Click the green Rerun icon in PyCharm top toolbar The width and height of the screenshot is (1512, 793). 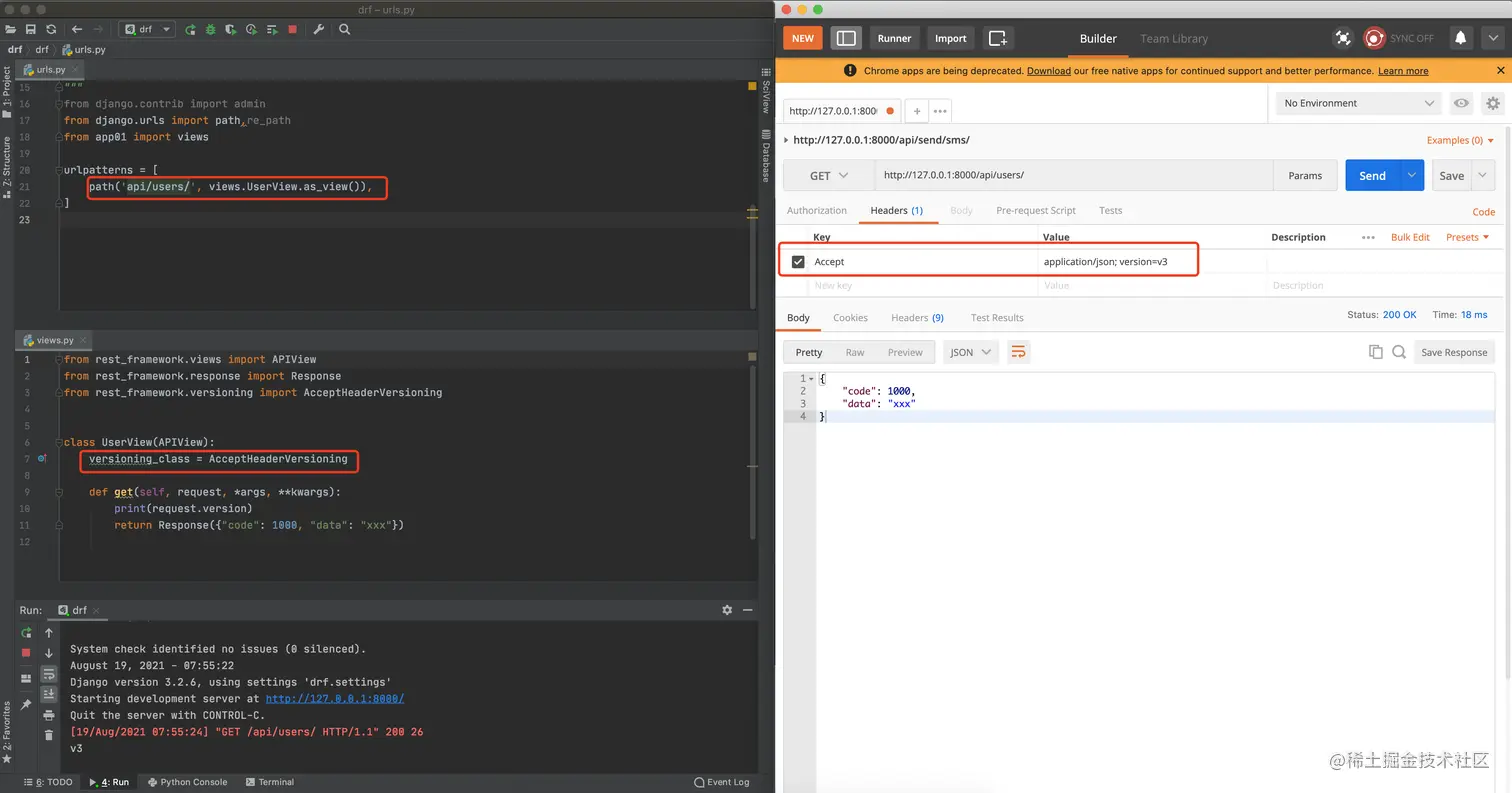click(x=190, y=30)
